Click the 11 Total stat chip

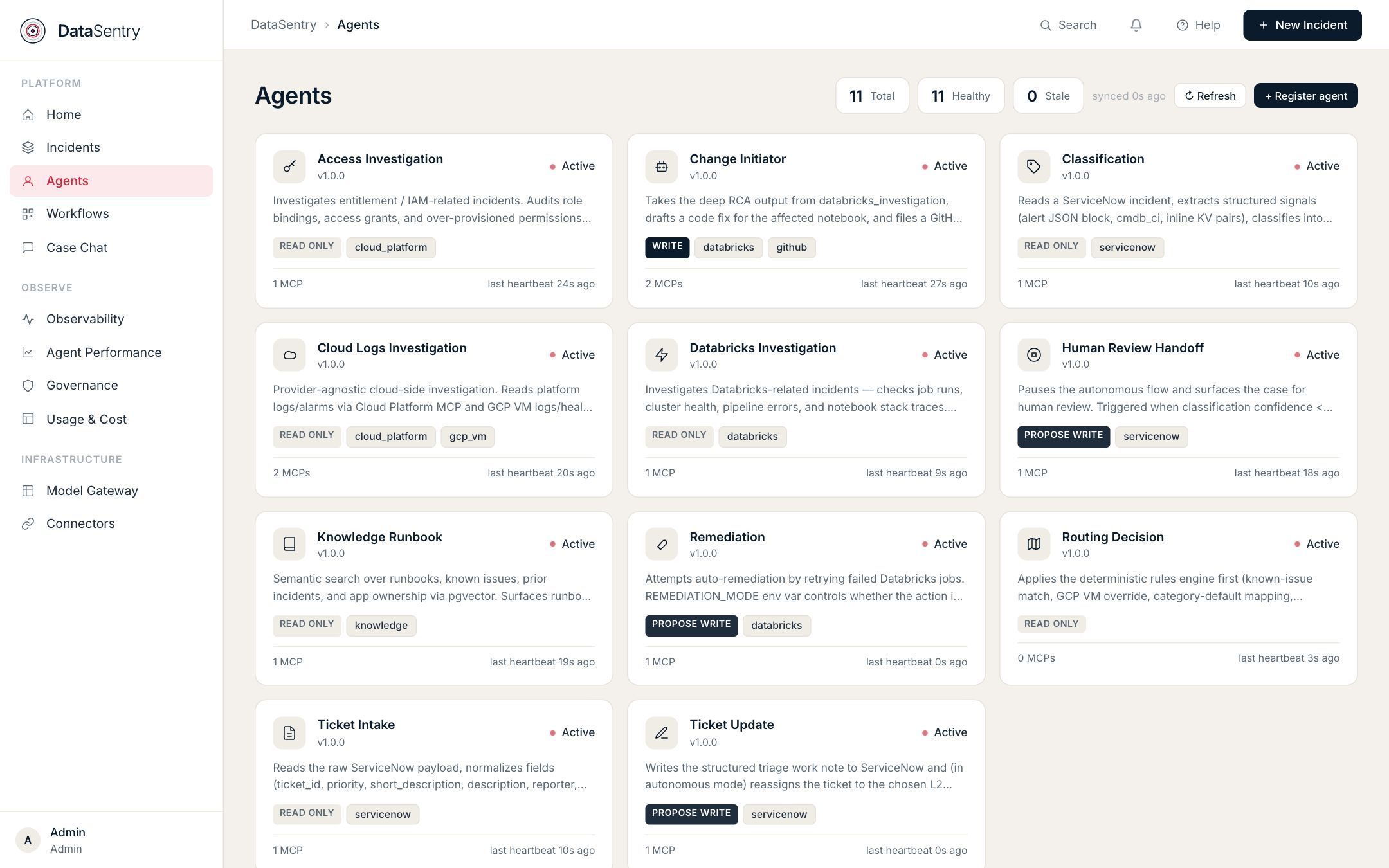[872, 96]
